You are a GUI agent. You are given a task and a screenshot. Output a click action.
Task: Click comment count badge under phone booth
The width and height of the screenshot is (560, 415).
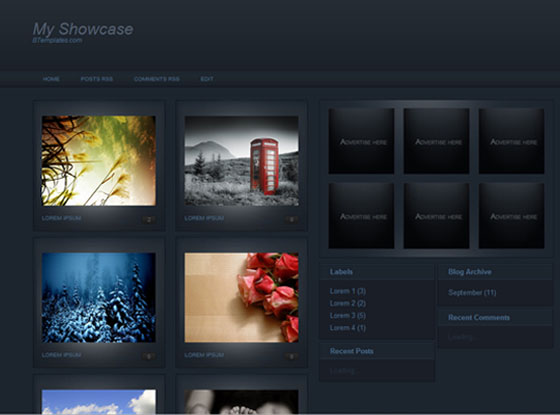click(x=291, y=219)
